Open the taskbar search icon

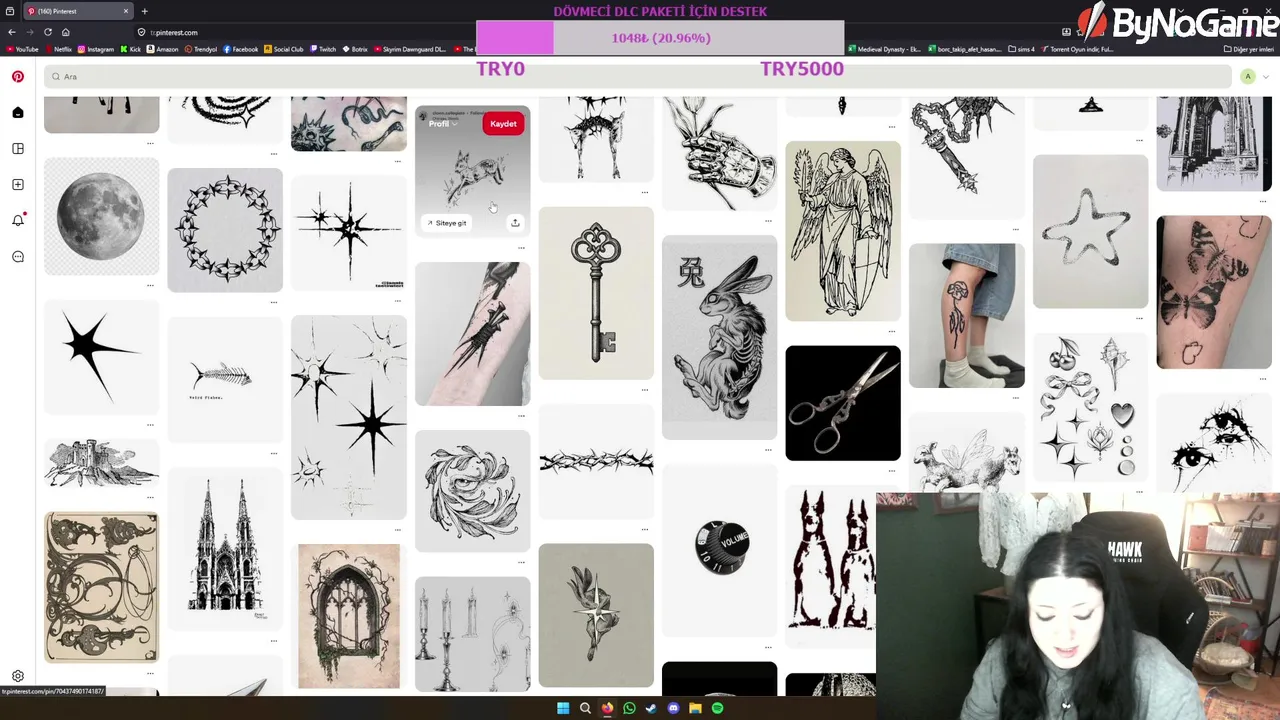tap(585, 708)
